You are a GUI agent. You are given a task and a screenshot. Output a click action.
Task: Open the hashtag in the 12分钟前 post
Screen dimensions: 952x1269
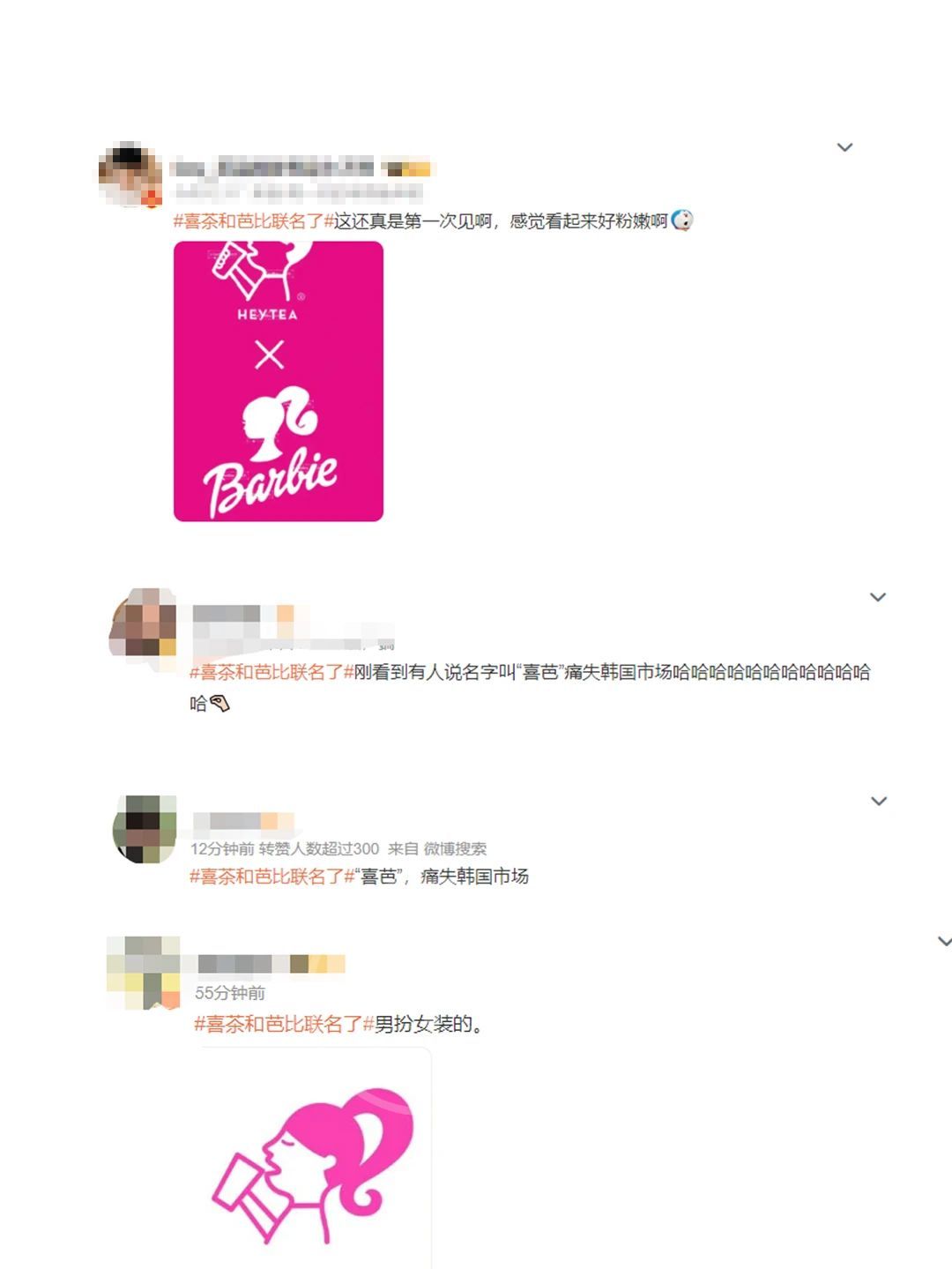271,876
